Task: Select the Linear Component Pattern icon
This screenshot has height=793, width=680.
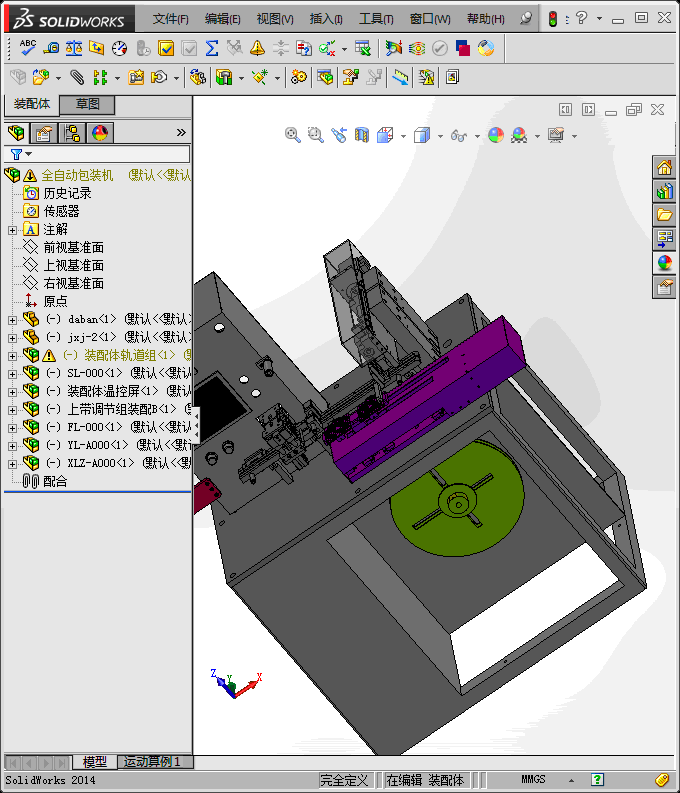Action: [100, 77]
